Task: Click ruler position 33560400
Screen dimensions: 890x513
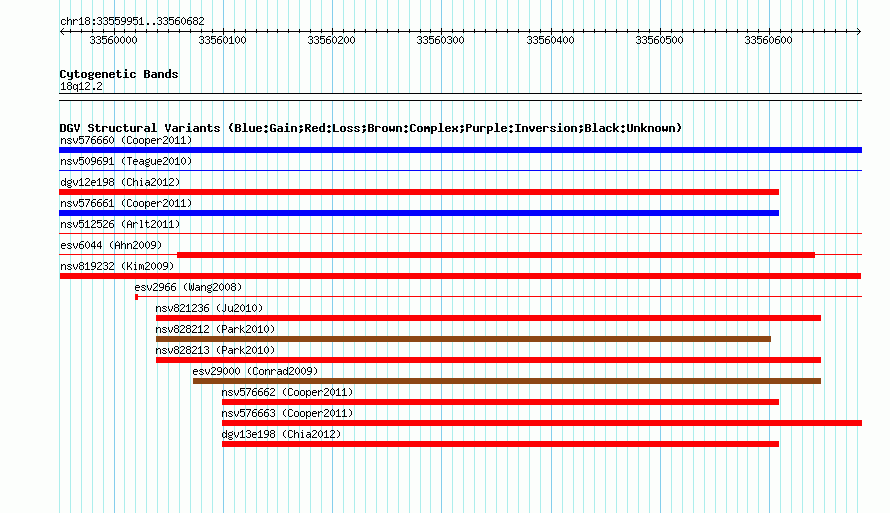Action: coord(551,40)
